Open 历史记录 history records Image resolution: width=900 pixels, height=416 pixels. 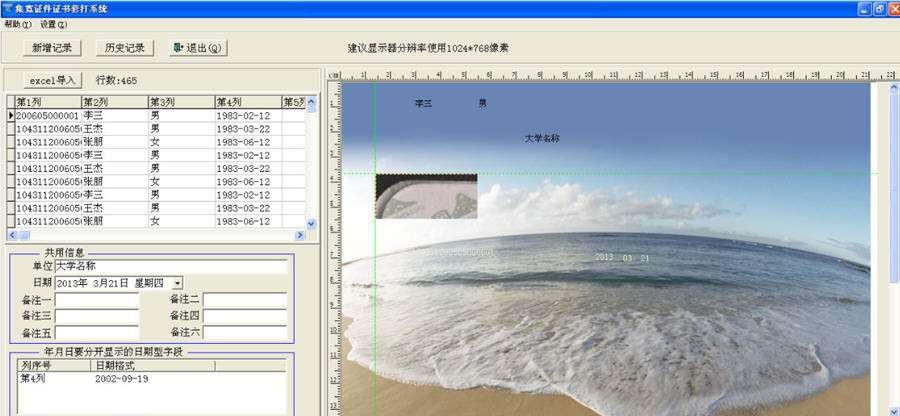(x=125, y=48)
